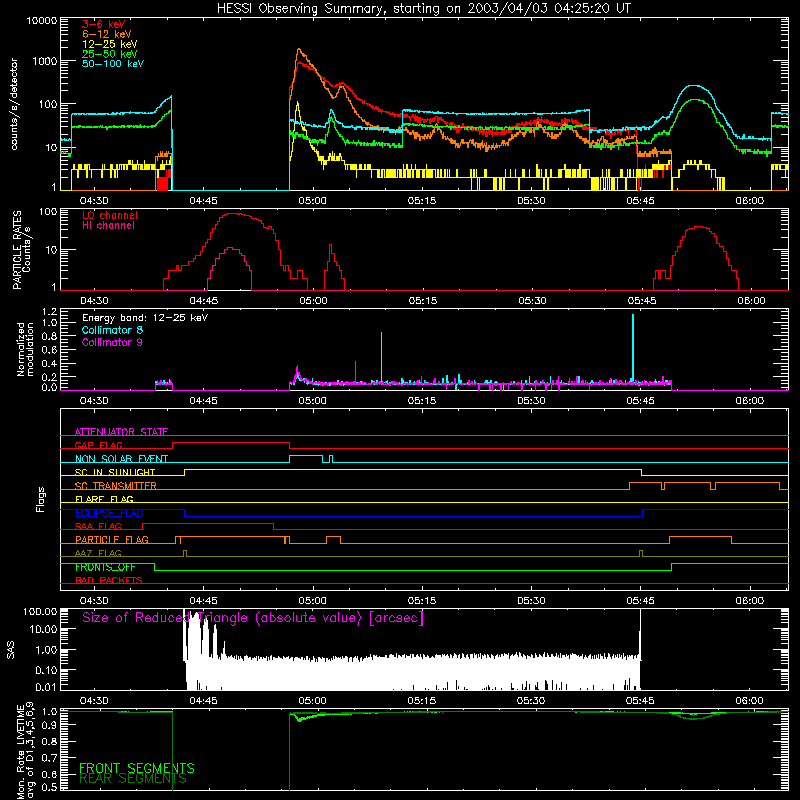The width and height of the screenshot is (800, 800).
Task: Select the cyan 50-100 keV legend label
Action: 113,64
